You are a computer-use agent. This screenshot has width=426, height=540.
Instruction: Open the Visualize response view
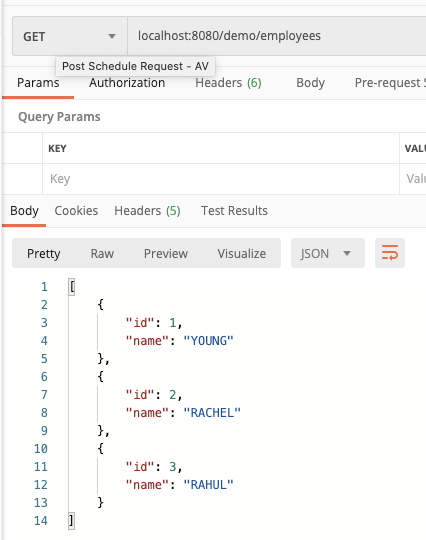click(241, 253)
